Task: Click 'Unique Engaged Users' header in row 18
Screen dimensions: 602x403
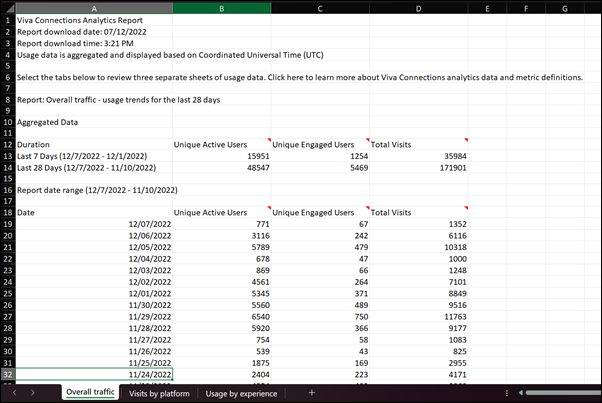Action: pos(320,213)
